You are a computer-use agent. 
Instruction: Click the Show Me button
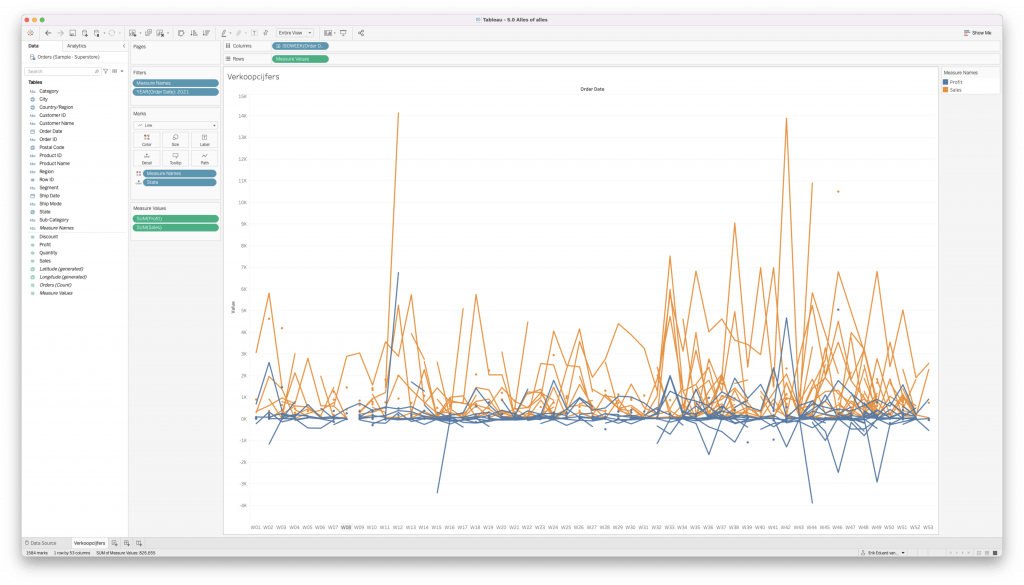point(978,33)
